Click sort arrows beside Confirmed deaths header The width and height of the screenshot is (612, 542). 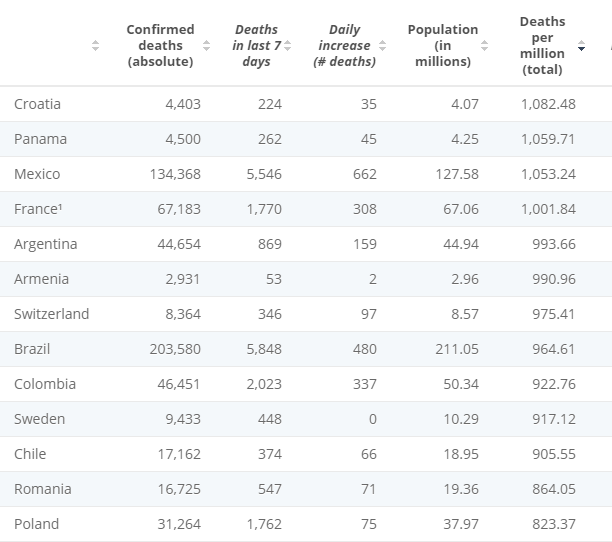pyautogui.click(x=206, y=46)
